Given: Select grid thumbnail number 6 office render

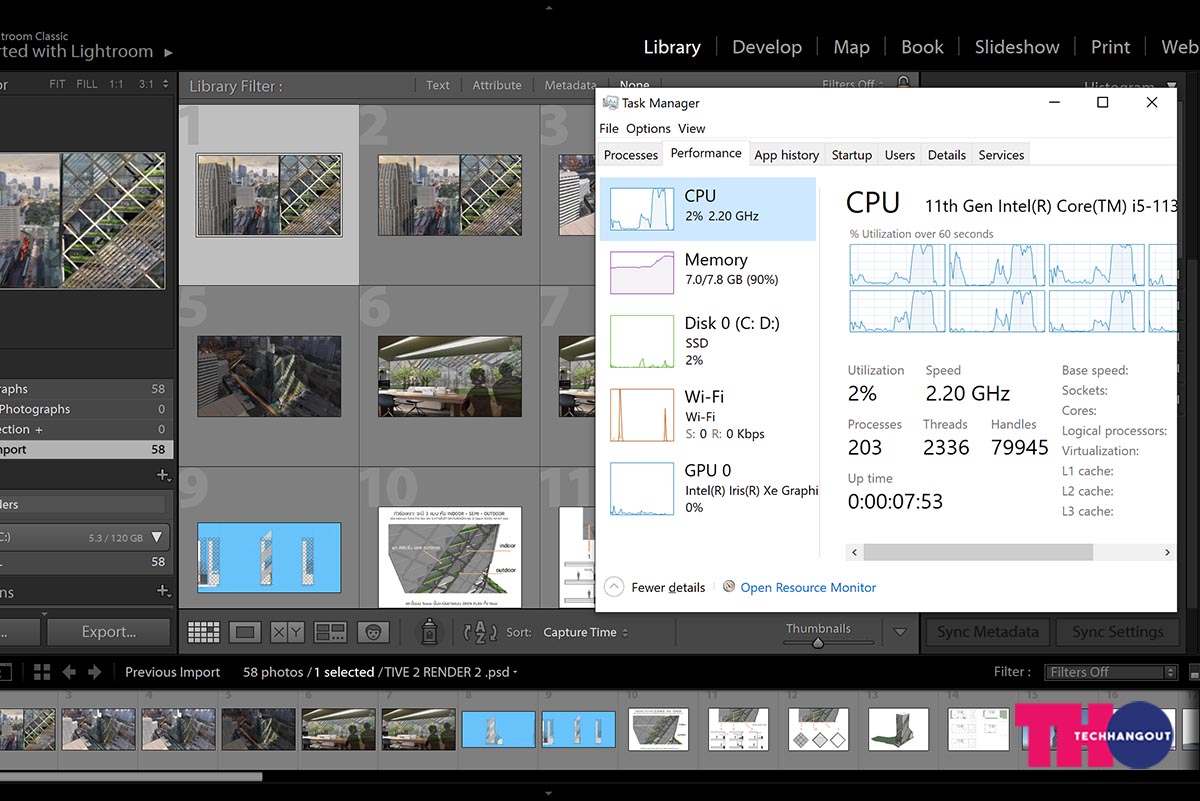Looking at the screenshot, I should [450, 376].
